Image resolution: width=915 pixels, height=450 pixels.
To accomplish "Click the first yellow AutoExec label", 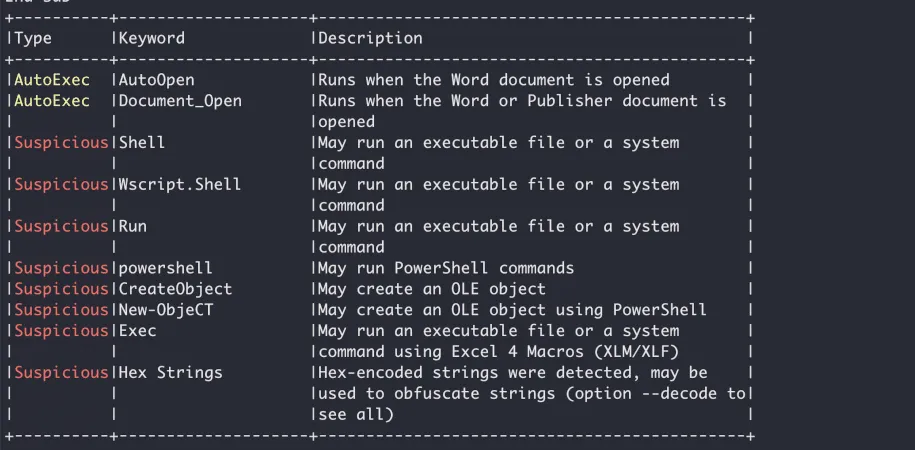I will [52, 80].
